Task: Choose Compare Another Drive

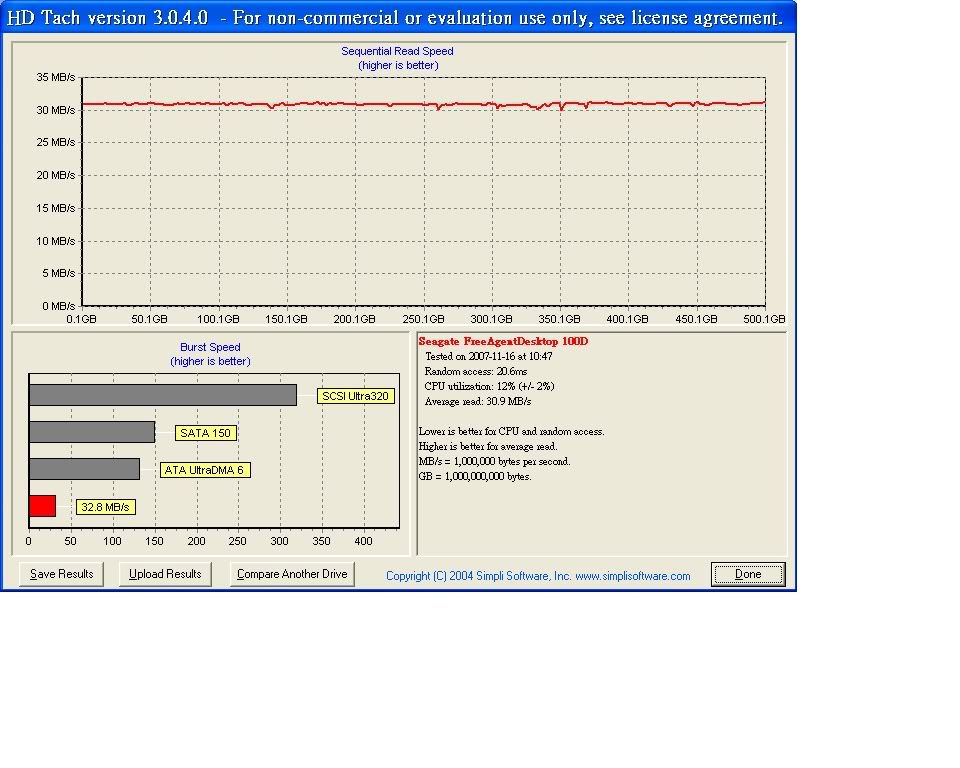Action: point(292,574)
